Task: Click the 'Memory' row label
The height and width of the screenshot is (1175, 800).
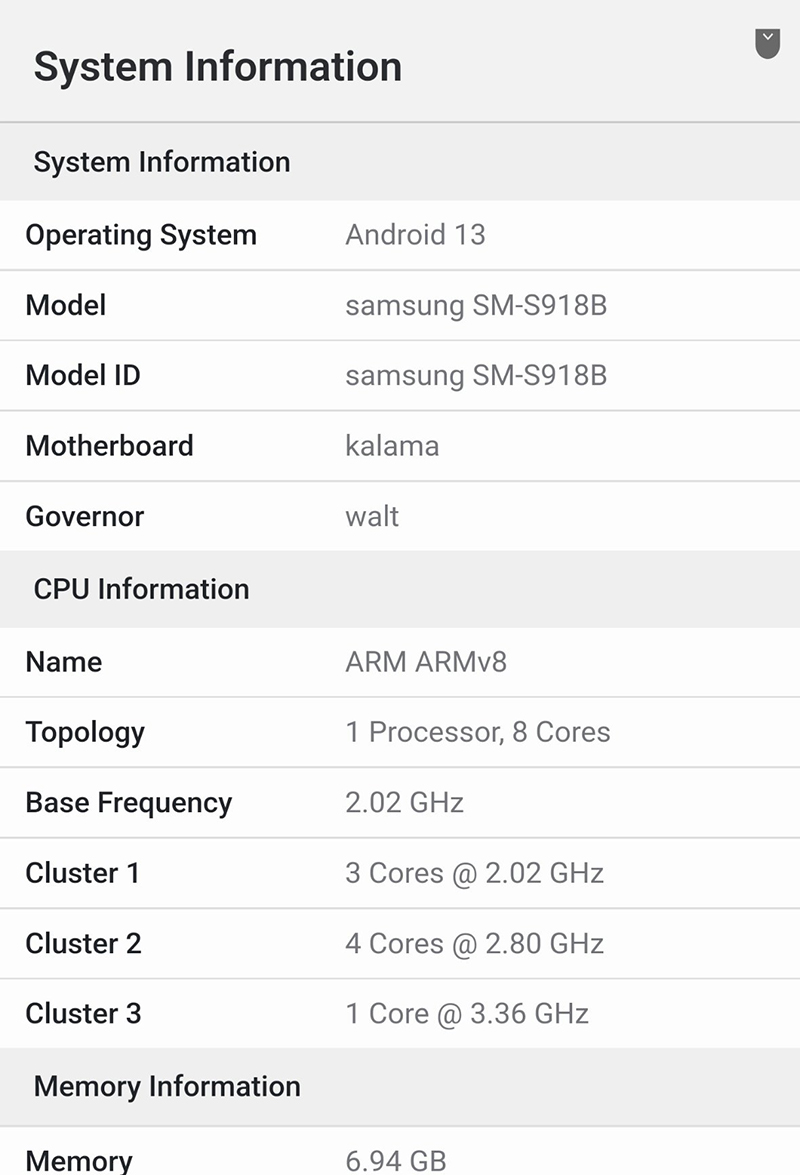Action: click(79, 1161)
